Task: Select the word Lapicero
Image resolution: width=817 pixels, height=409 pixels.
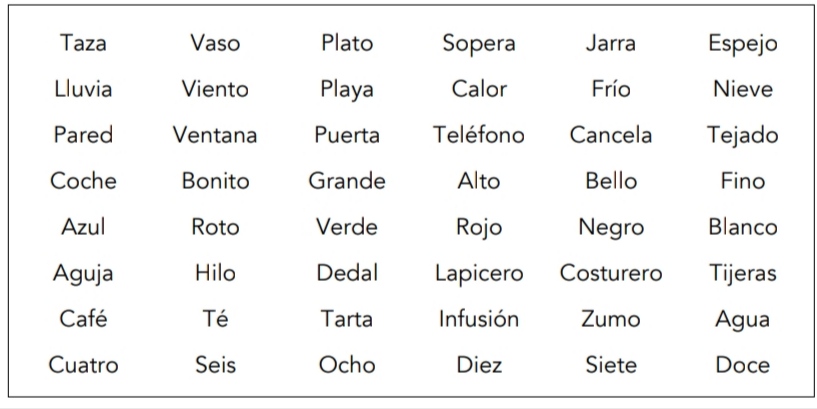Action: click(x=479, y=274)
